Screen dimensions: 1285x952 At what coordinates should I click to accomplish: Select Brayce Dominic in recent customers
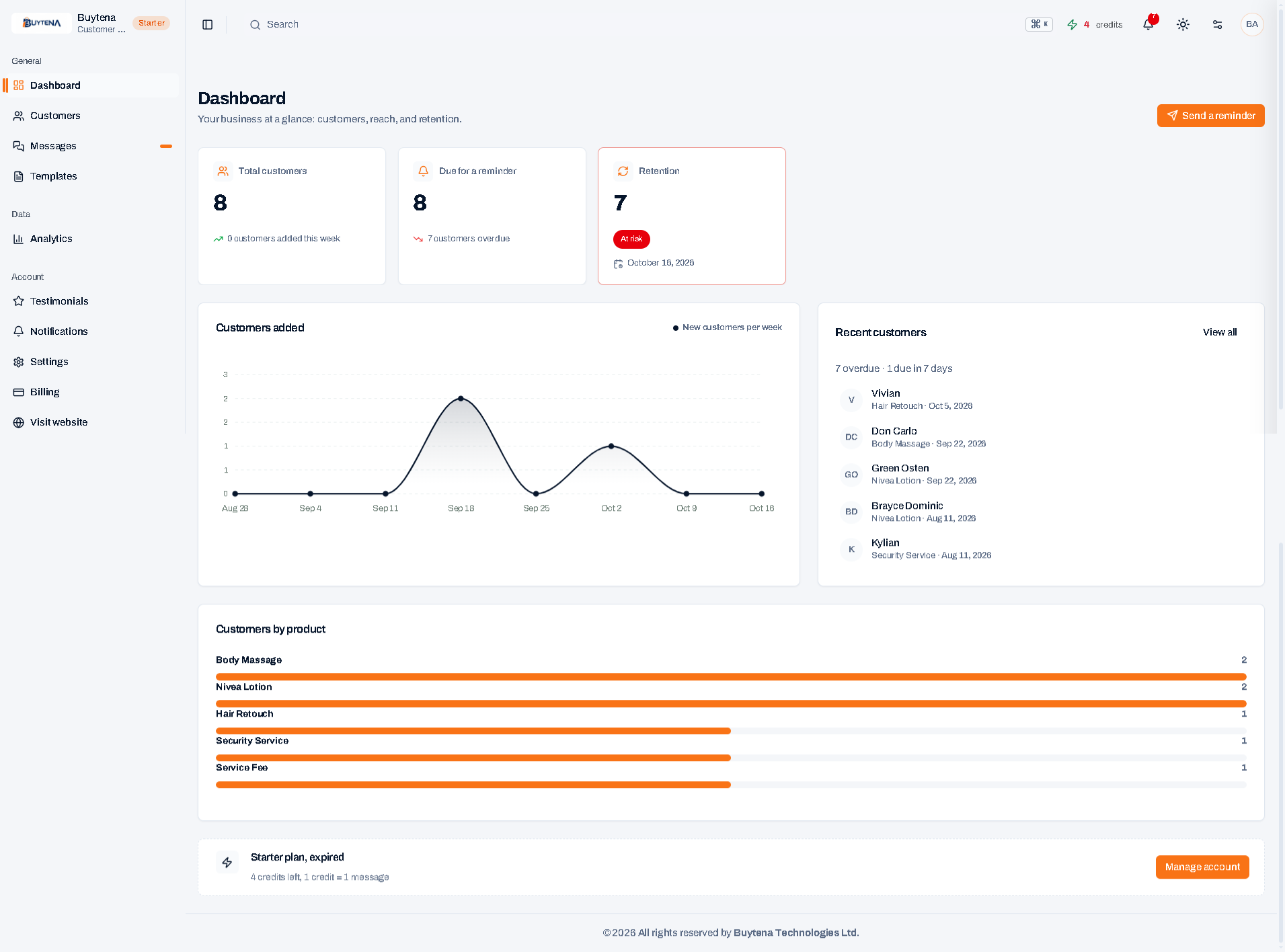tap(1041, 512)
